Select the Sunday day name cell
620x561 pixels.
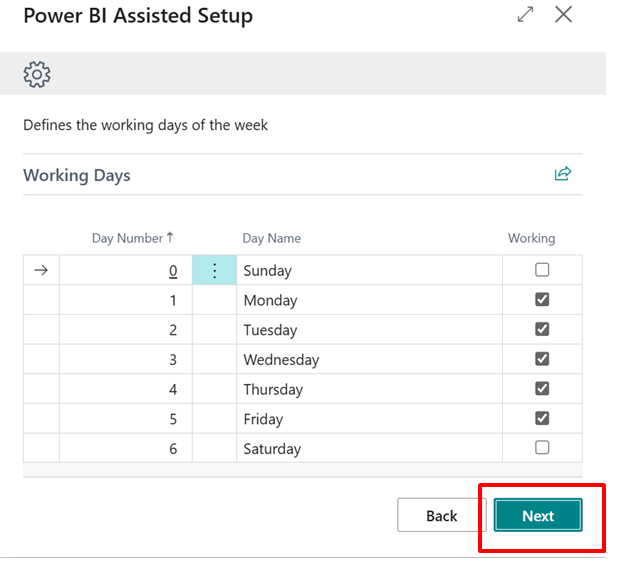tap(369, 270)
